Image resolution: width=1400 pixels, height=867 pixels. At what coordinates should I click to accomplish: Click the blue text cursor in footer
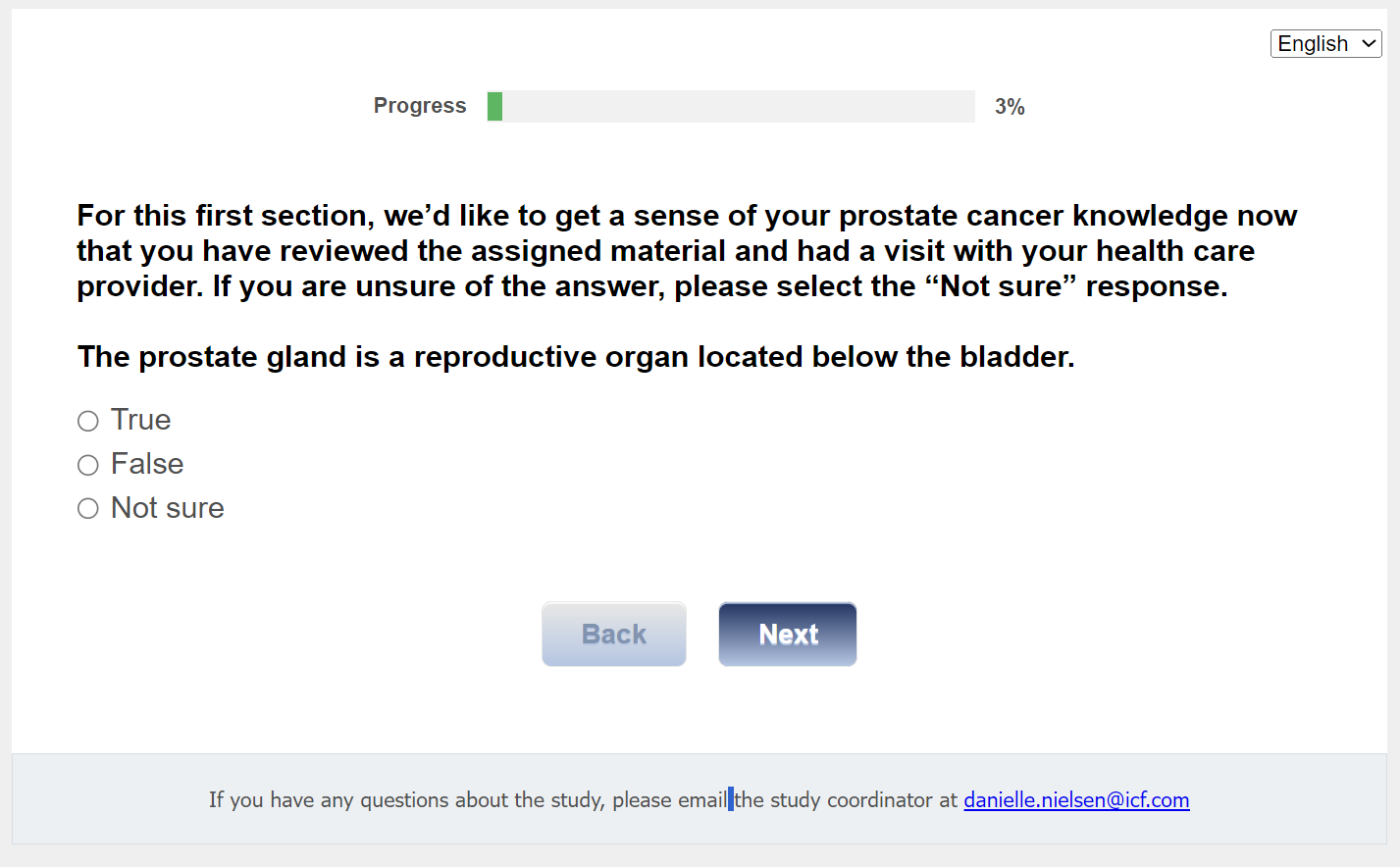click(731, 798)
